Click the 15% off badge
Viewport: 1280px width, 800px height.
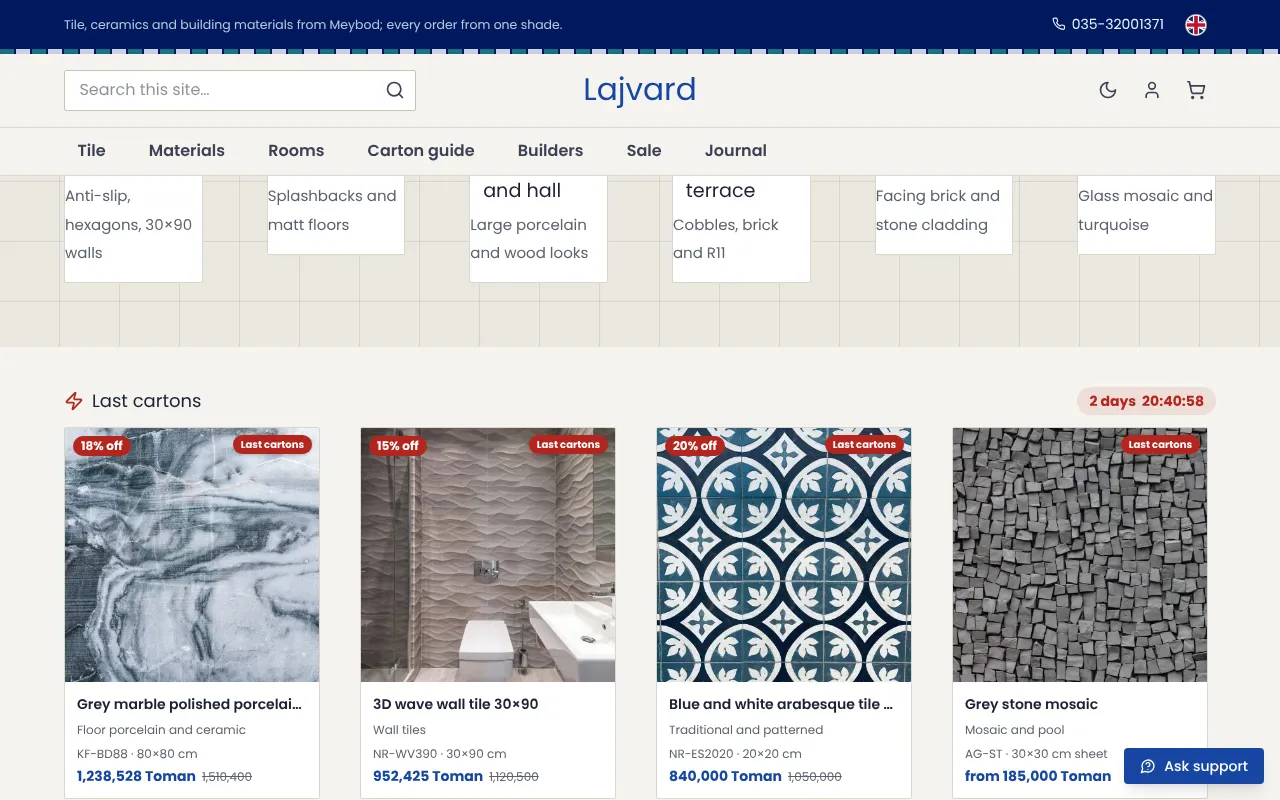pos(398,446)
